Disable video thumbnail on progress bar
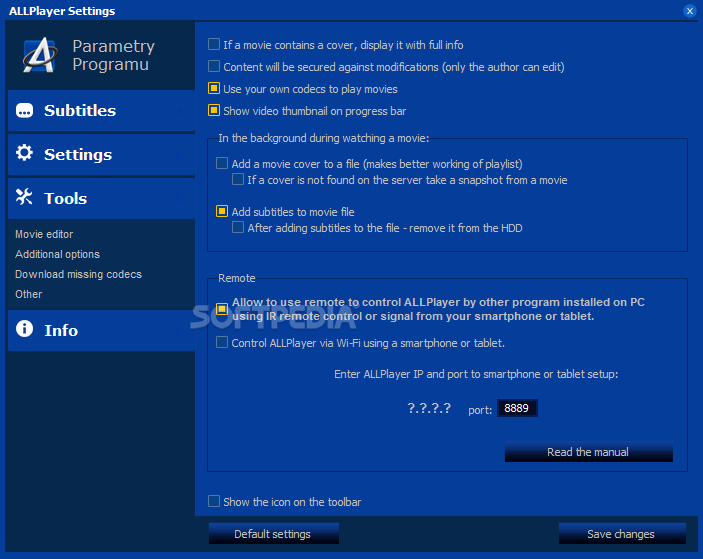Viewport: 703px width, 559px height. click(214, 110)
